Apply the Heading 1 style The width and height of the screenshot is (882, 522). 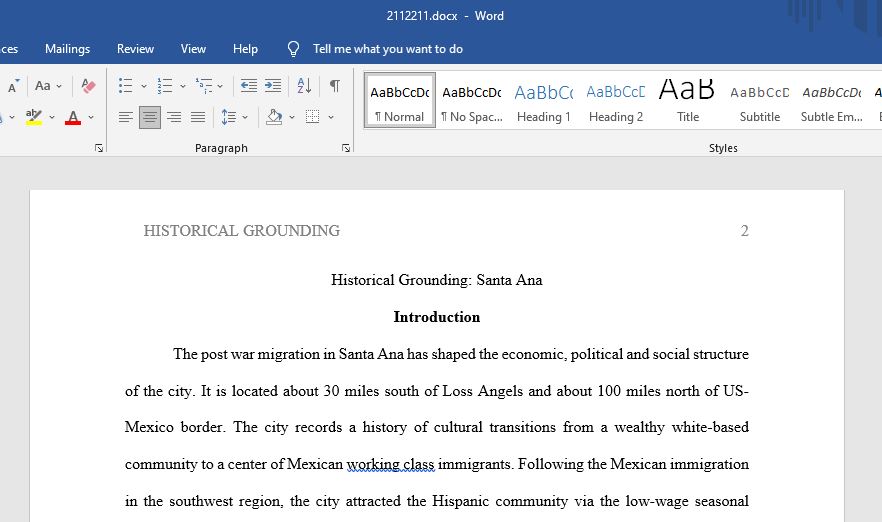click(x=543, y=101)
